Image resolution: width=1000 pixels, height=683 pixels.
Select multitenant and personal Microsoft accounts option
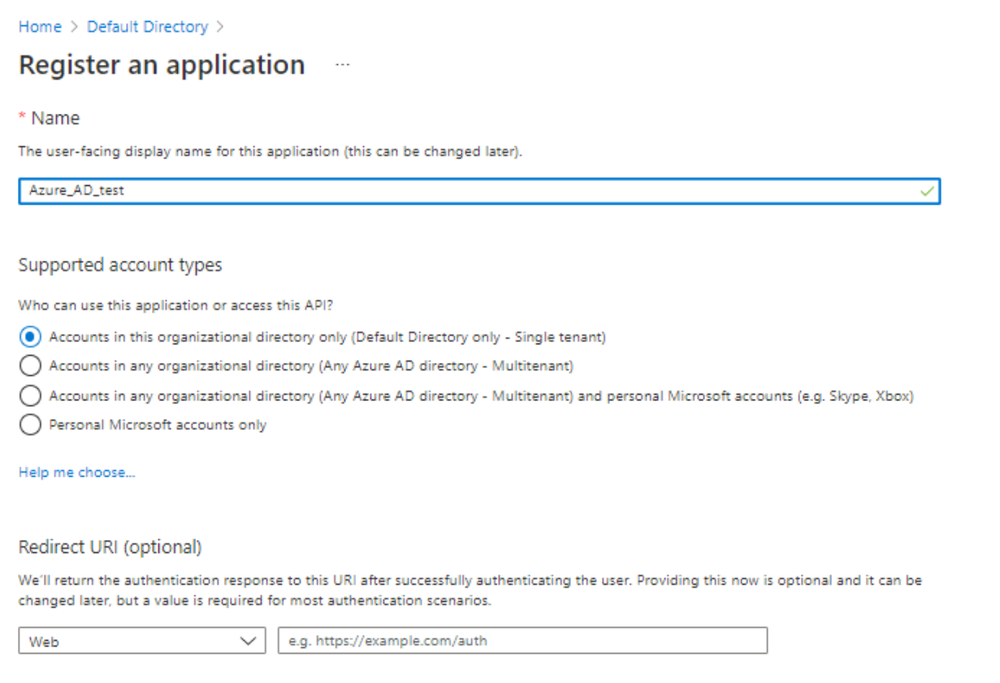coord(30,395)
